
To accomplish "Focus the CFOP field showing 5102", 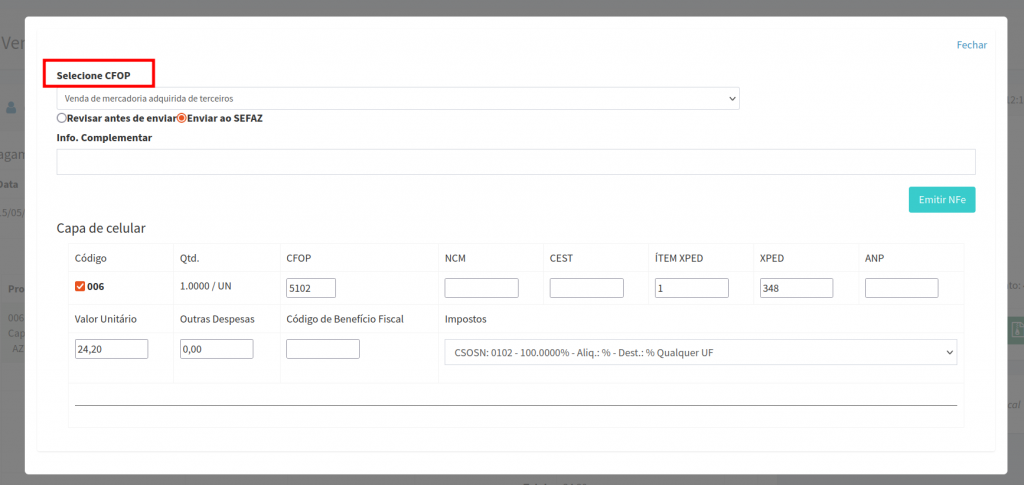I will click(x=310, y=288).
